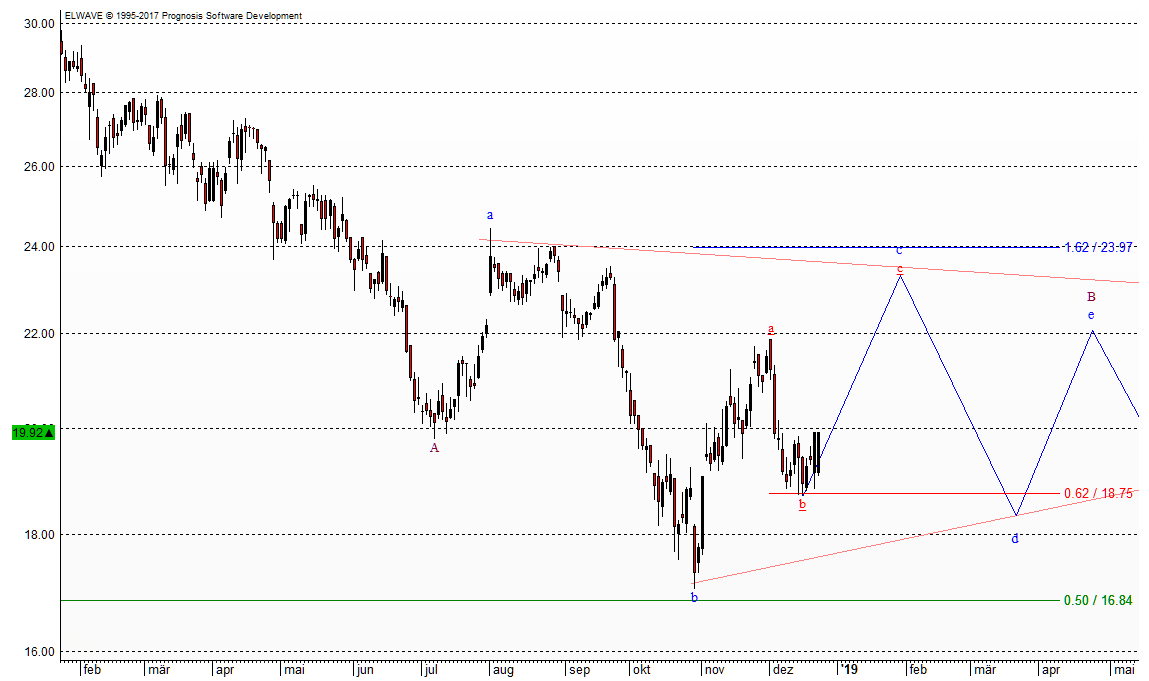Click the blue wave label a
The image size is (1149, 681).
click(490, 215)
